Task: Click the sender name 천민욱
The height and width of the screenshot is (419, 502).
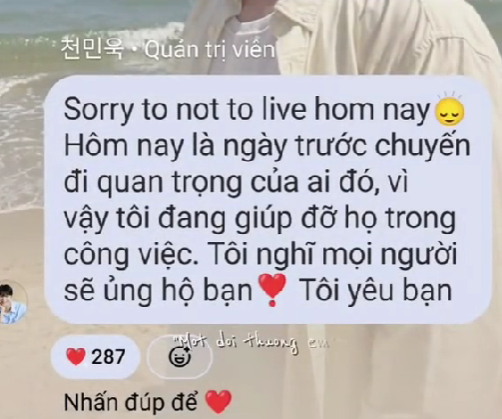Action: coord(92,50)
